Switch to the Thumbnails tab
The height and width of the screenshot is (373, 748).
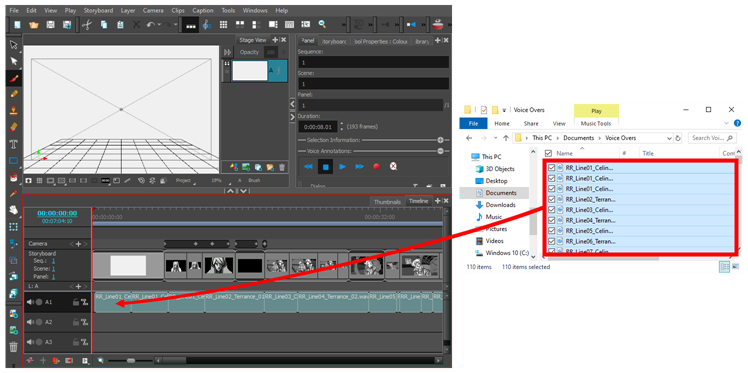tap(387, 202)
